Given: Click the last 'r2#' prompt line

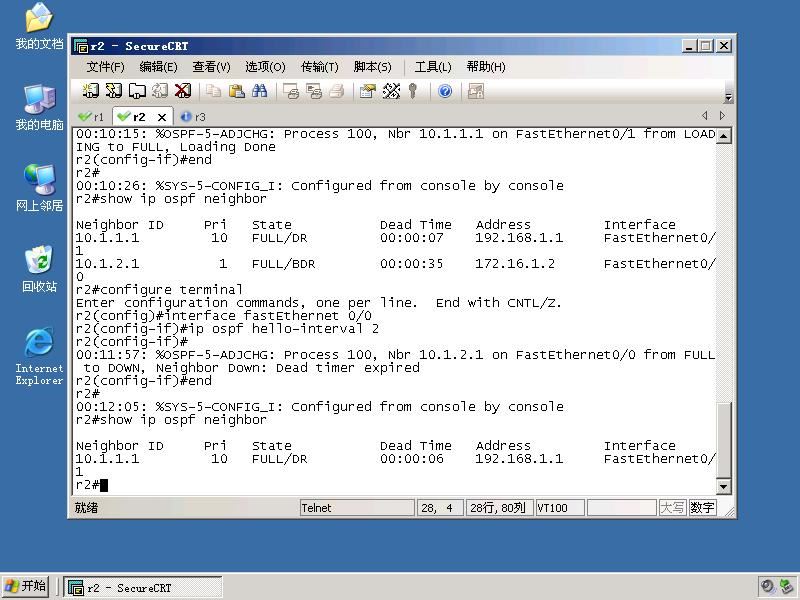Looking at the screenshot, I should 92,485.
